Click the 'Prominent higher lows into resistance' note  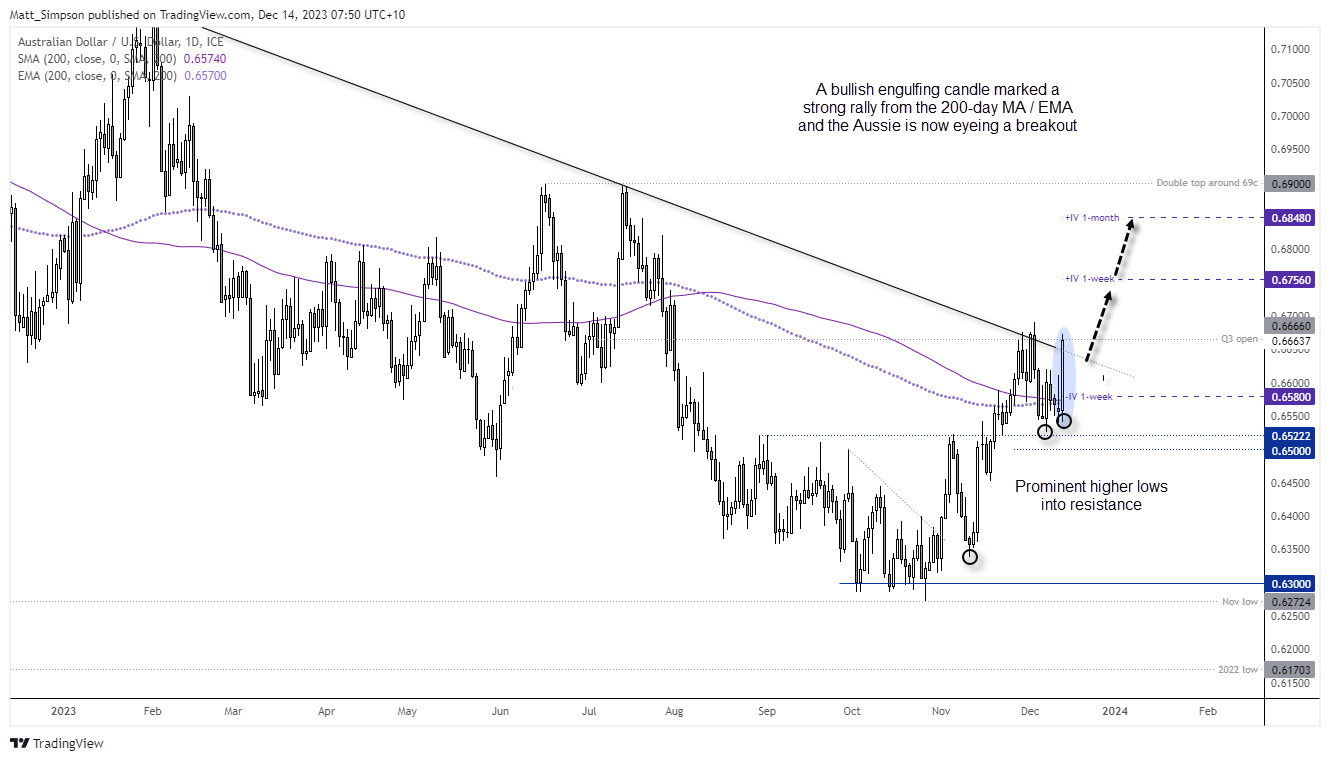pyautogui.click(x=1091, y=496)
